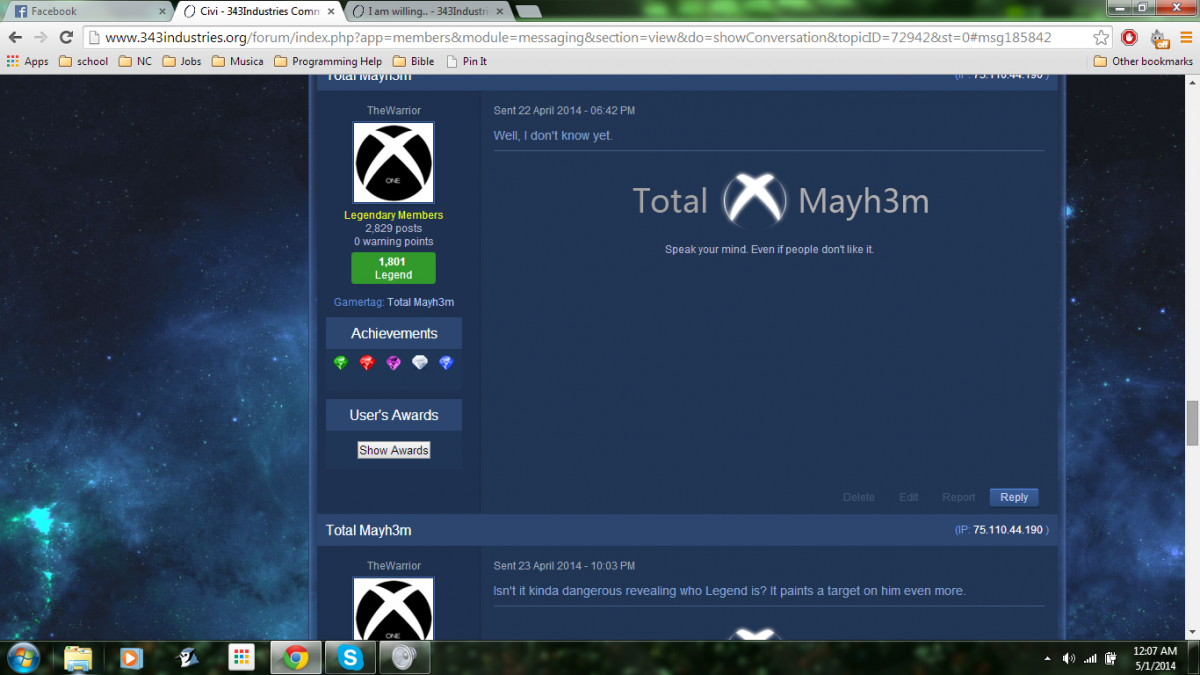Click the Report link on the message
Screen dimensions: 1200x675
(x=958, y=497)
